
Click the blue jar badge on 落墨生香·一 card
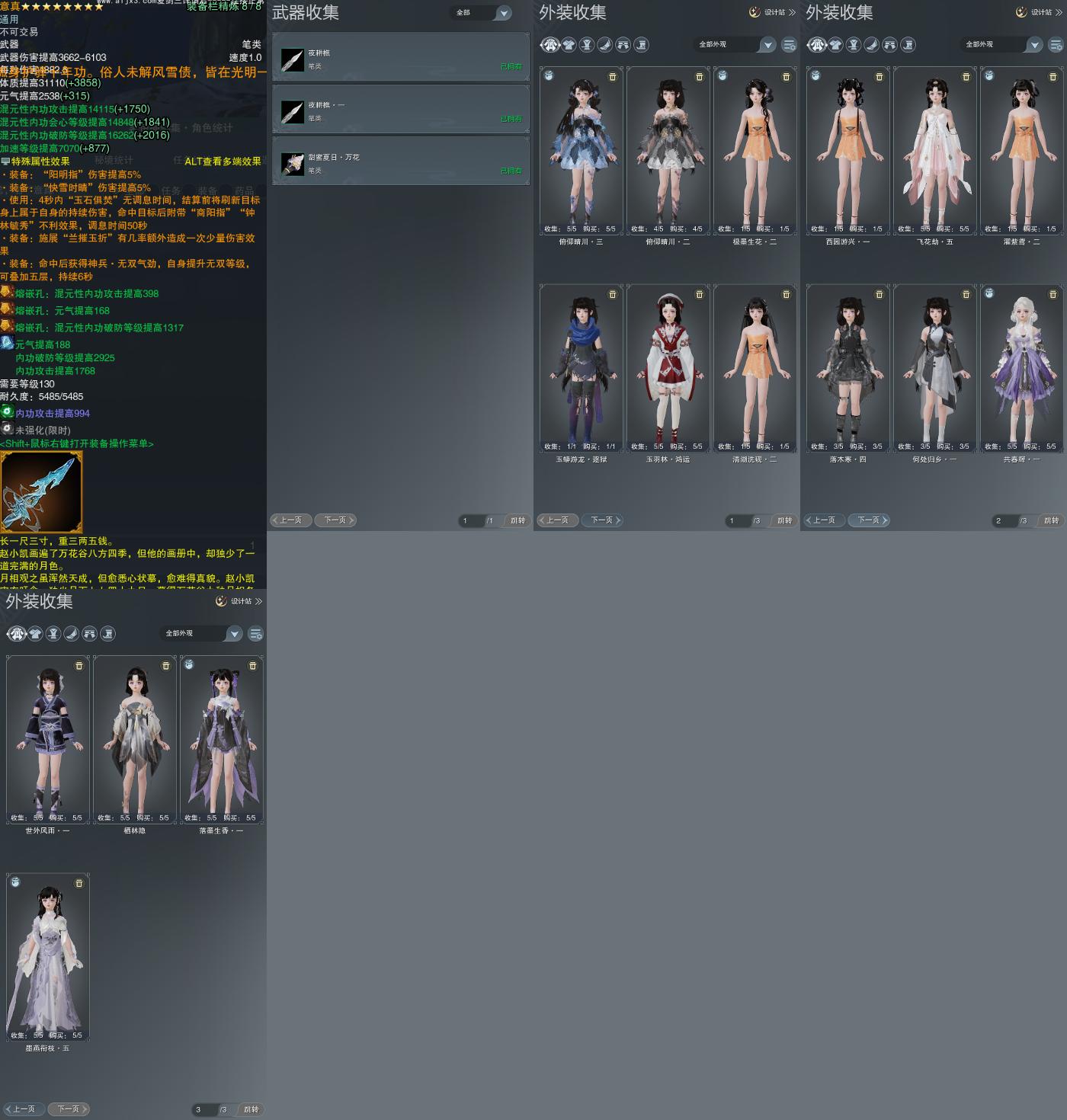click(189, 664)
